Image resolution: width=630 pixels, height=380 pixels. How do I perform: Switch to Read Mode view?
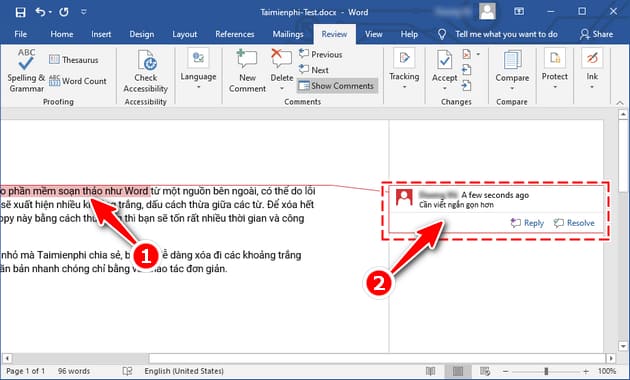point(430,371)
